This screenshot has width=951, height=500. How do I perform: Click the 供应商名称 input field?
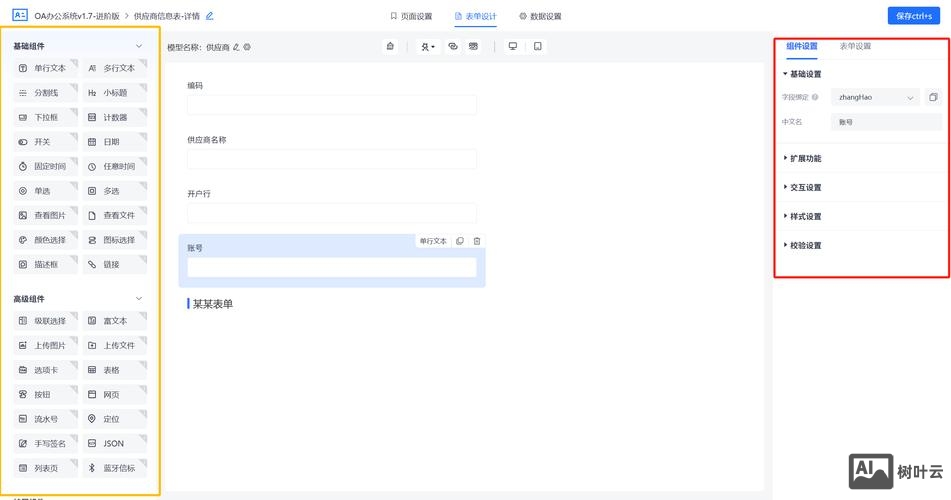point(331,159)
